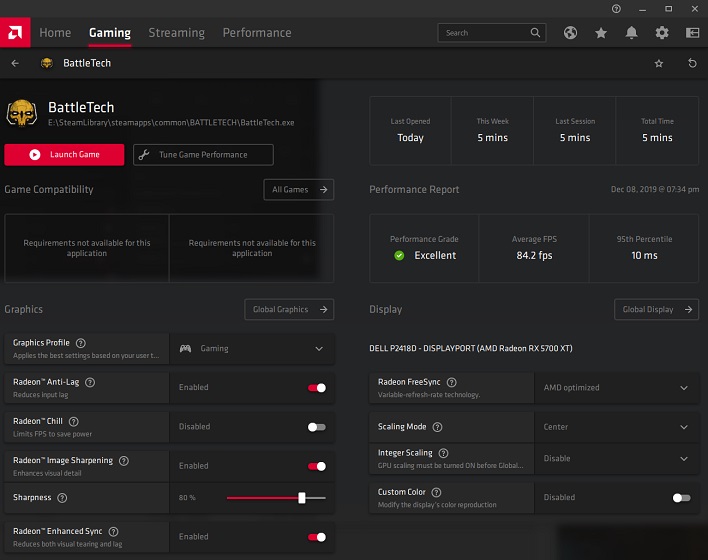Click the Average FPS 84.2 fps value

(534, 256)
